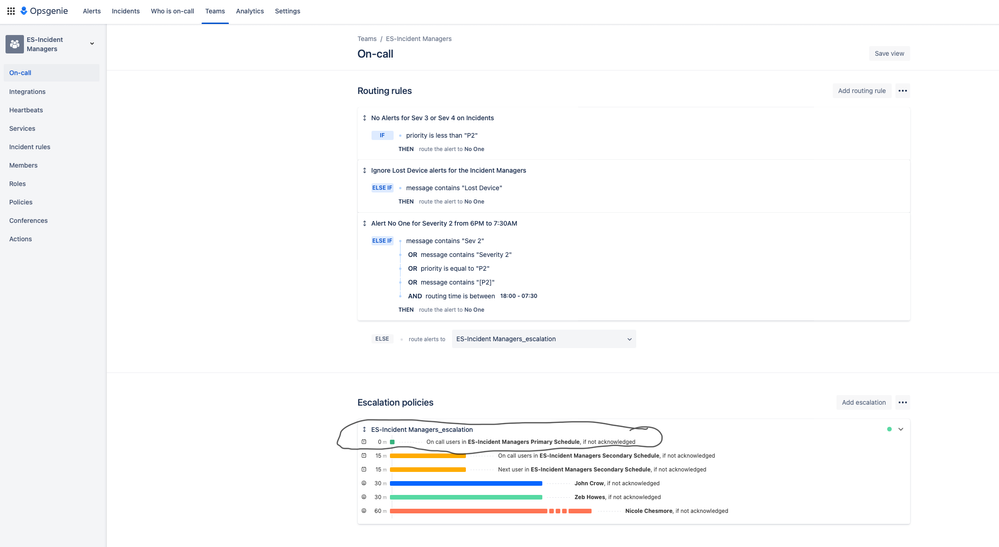Click John Crow in escalation steps
999x547 pixels.
tap(589, 483)
